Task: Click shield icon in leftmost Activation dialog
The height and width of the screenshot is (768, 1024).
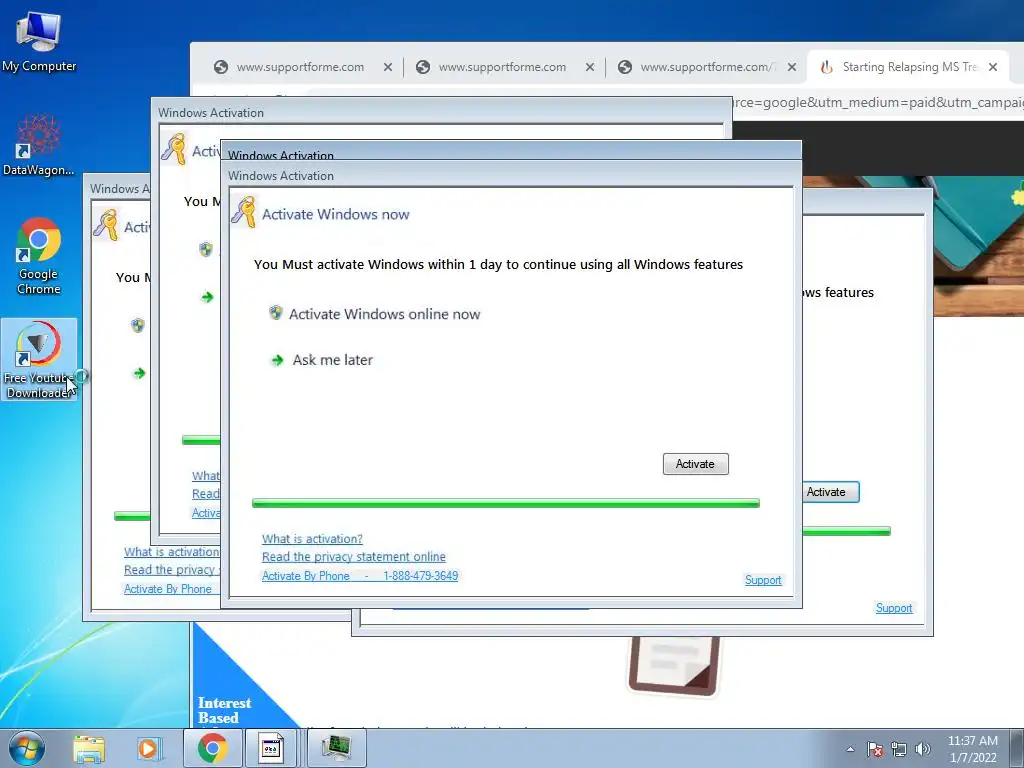Action: [137, 325]
